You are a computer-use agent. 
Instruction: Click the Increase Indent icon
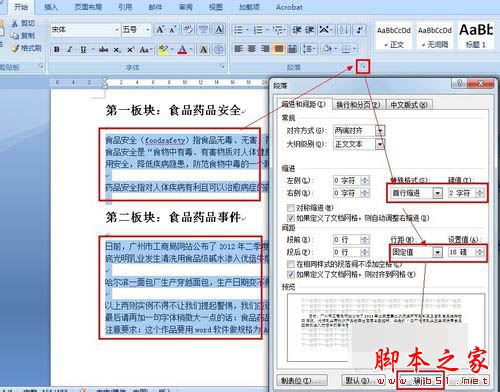coord(310,30)
